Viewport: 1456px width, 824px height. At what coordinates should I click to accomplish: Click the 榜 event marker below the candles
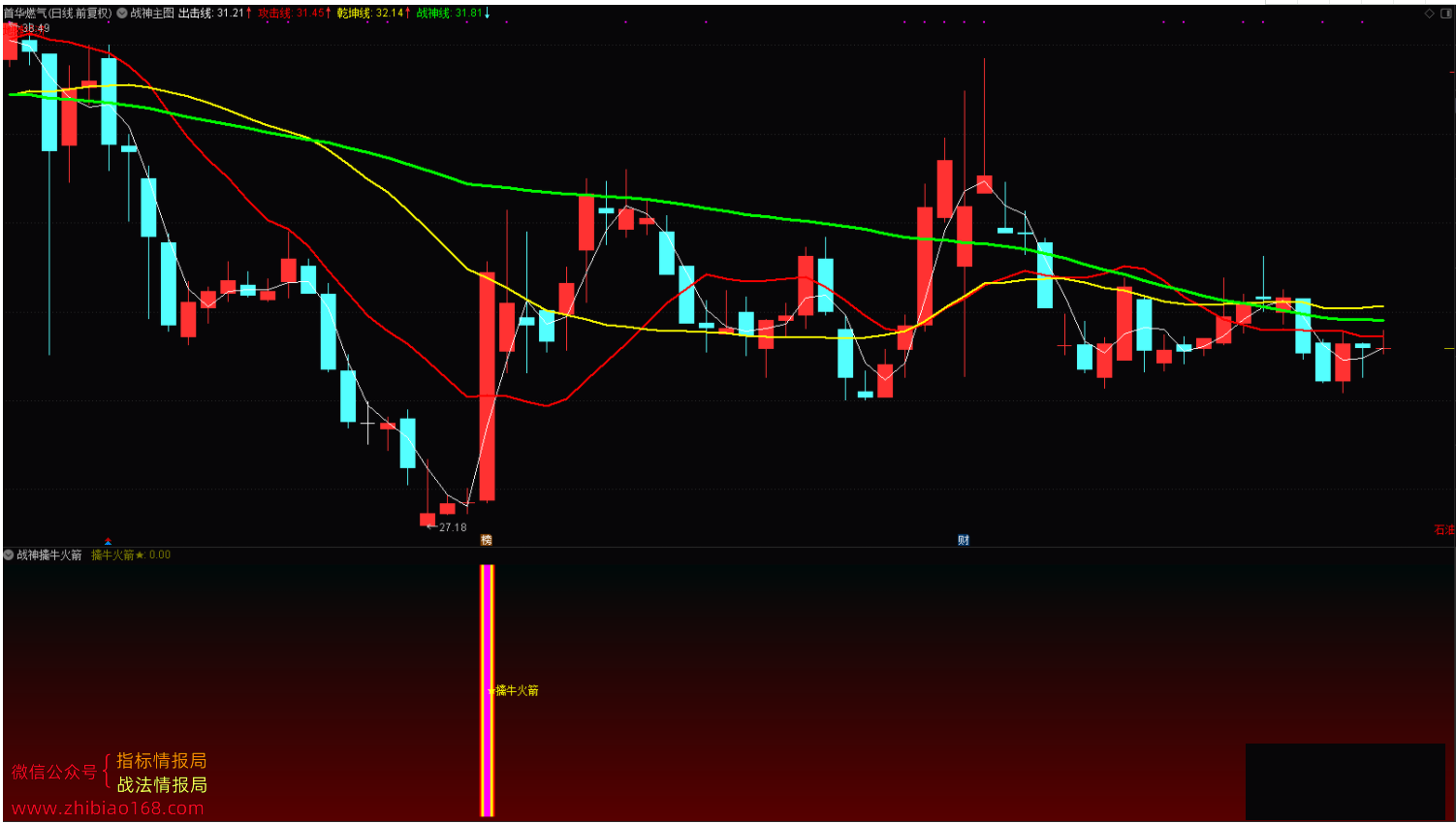[487, 540]
